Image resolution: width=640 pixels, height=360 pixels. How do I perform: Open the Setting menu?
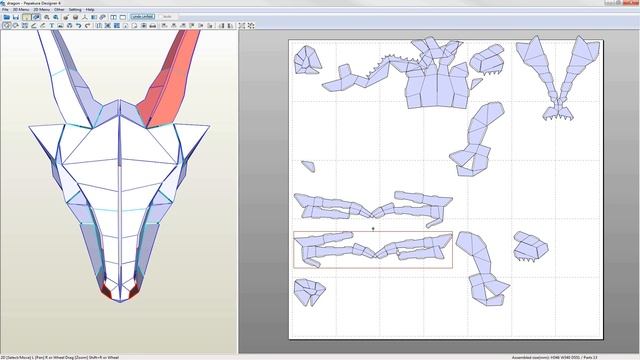click(x=75, y=9)
